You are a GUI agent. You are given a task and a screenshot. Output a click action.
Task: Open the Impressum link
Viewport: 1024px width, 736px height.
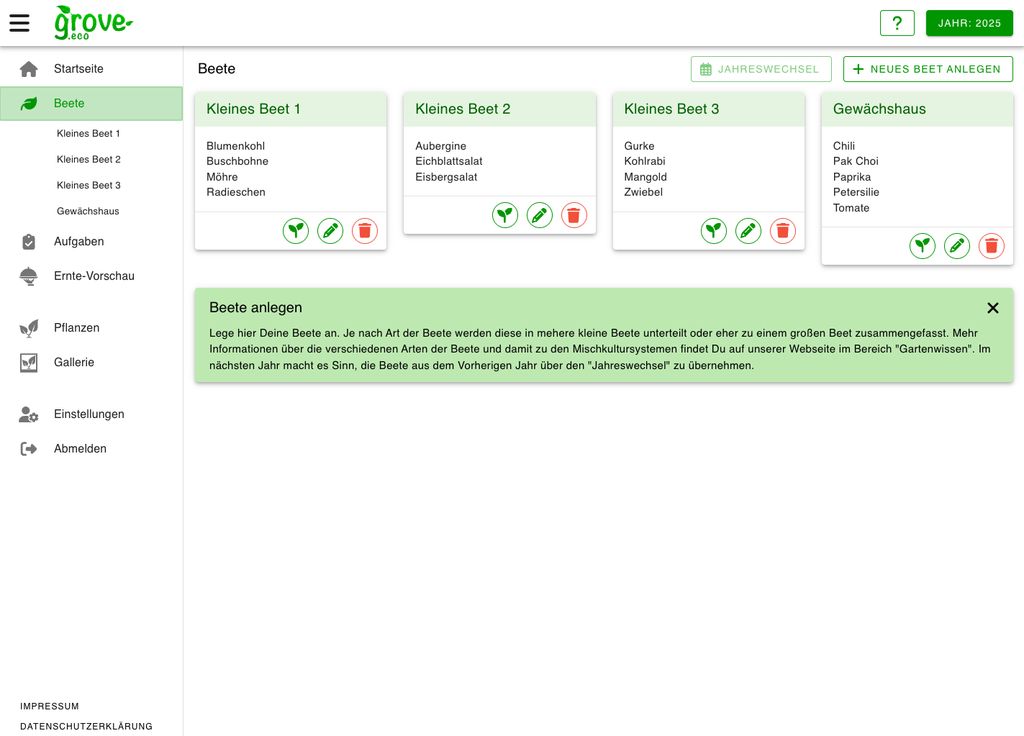(x=49, y=705)
